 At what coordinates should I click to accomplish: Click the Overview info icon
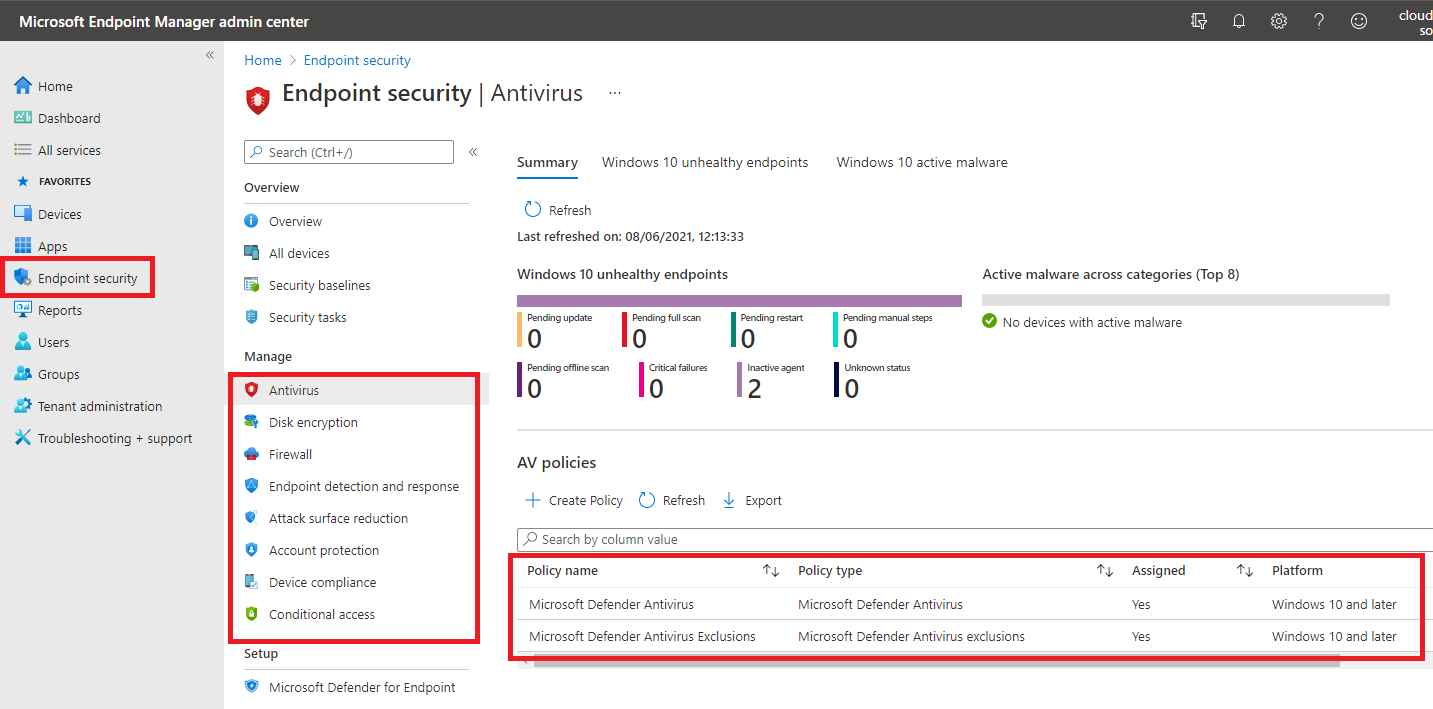click(x=252, y=221)
